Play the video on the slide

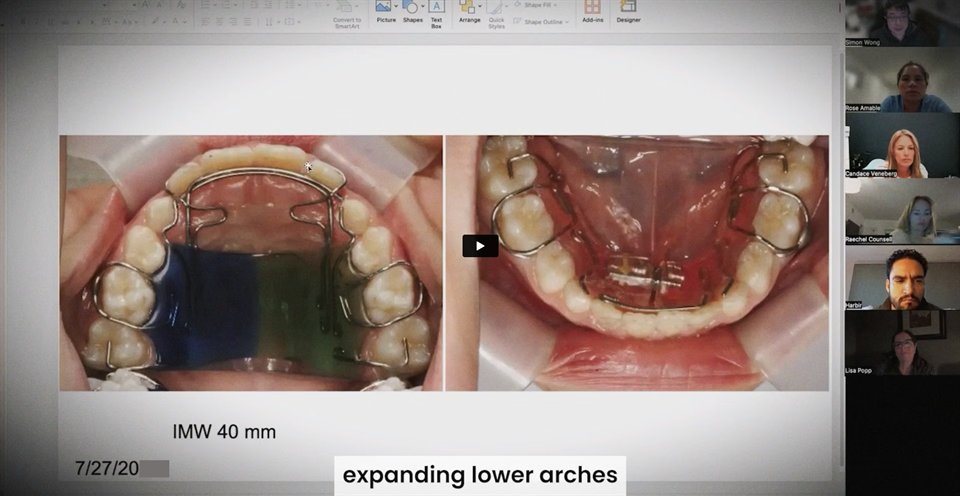click(480, 246)
